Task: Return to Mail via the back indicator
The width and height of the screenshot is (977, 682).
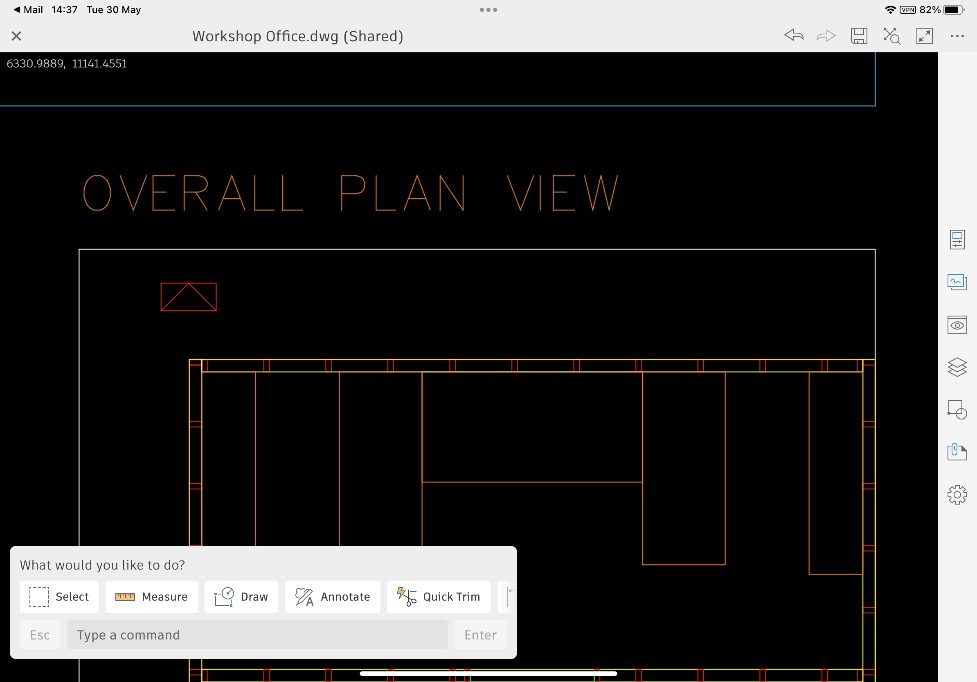Action: (28, 9)
